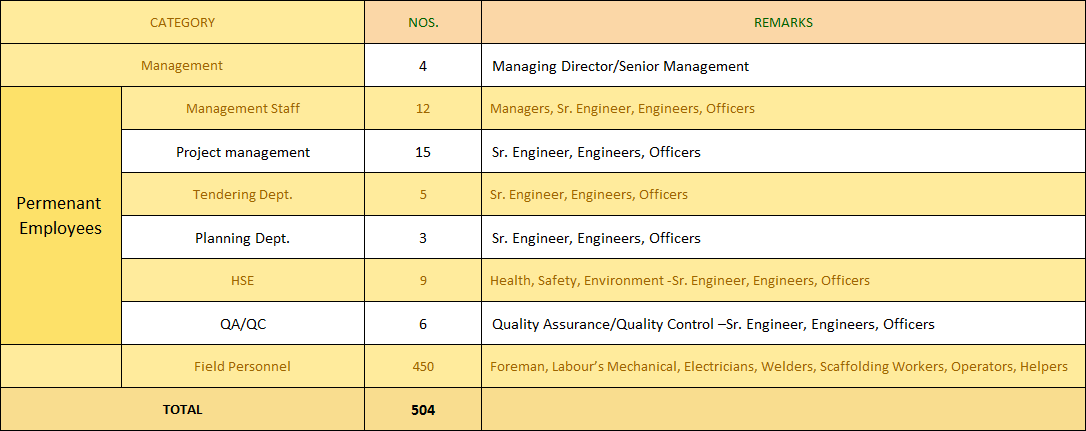Click the Management Staff cell
The height and width of the screenshot is (431, 1086).
pyautogui.click(x=242, y=108)
